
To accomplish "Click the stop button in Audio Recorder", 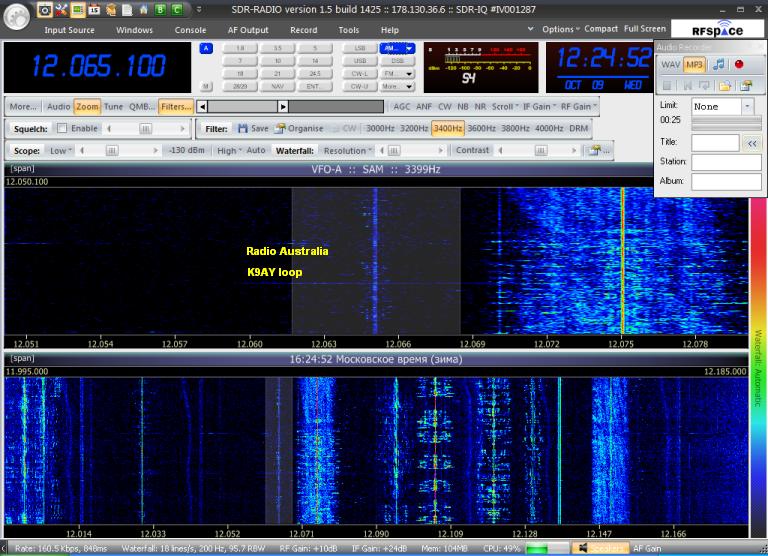I will [x=667, y=85].
